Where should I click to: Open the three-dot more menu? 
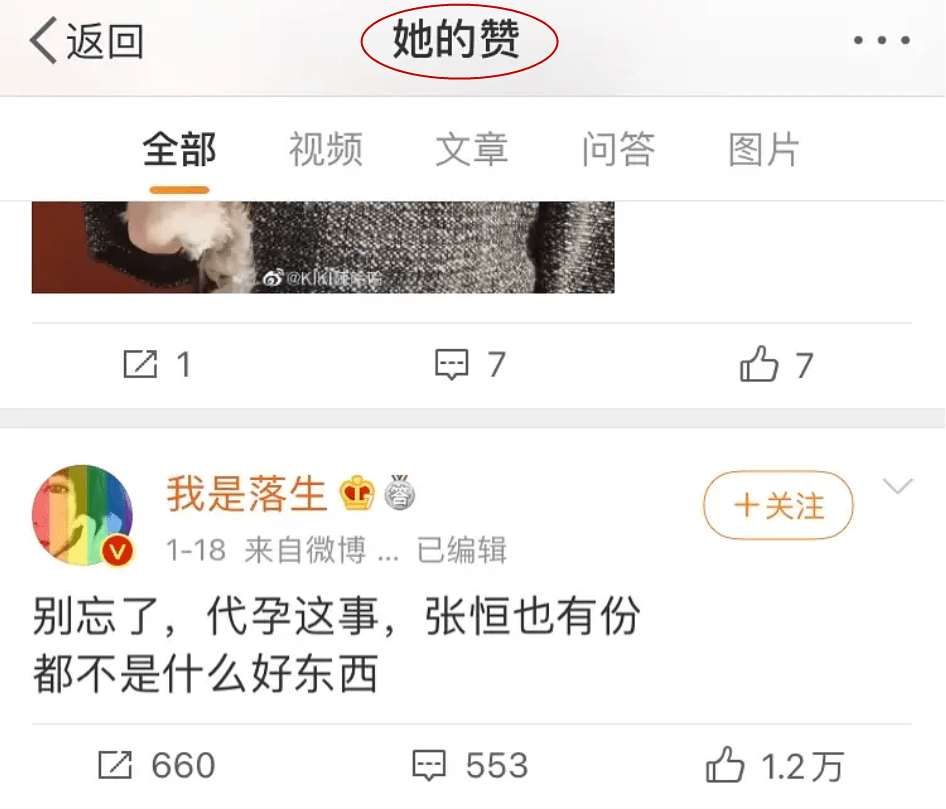point(881,40)
